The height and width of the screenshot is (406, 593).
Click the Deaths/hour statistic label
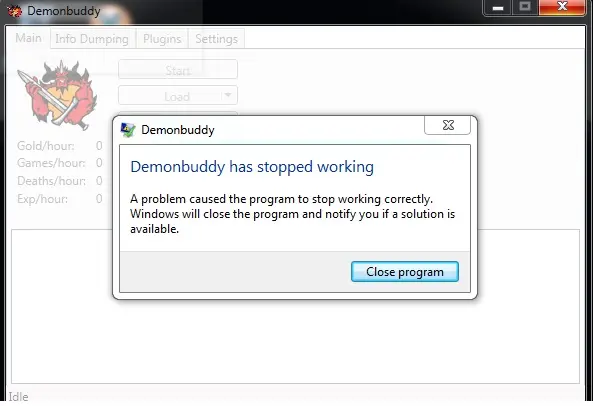[x=51, y=181]
